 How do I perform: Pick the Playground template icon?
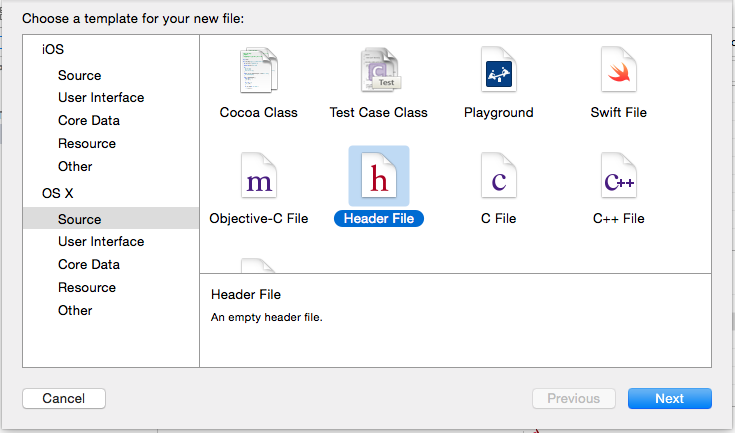pyautogui.click(x=499, y=70)
